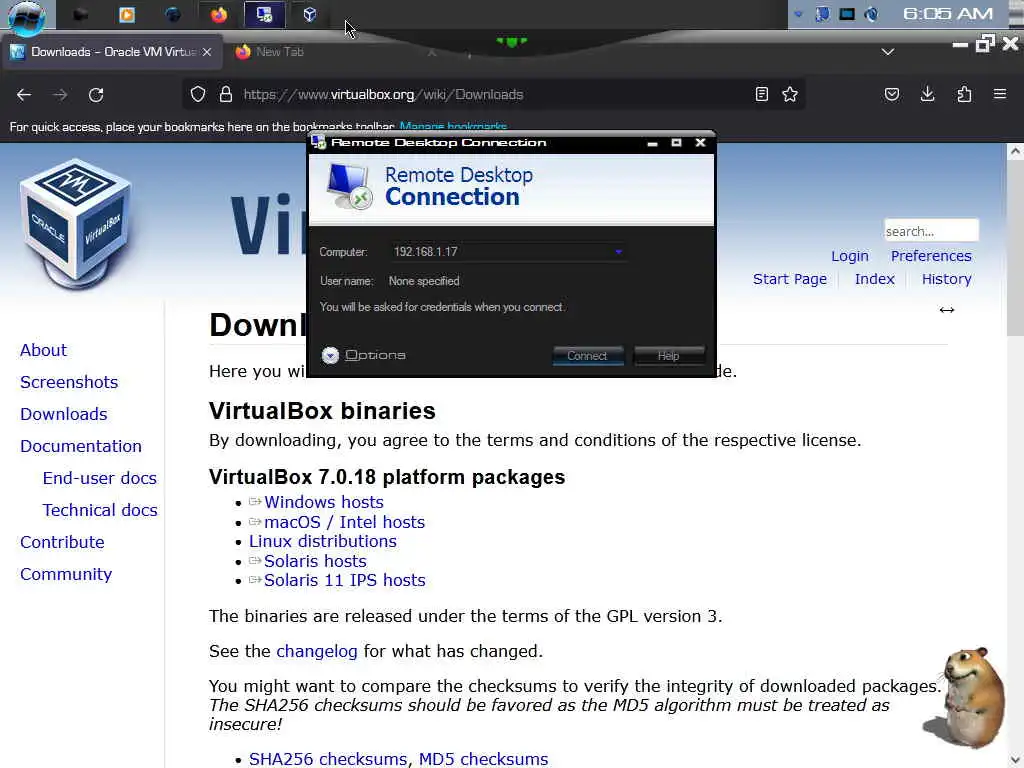Viewport: 1024px width, 768px height.
Task: Download the Solaris 11 IPS hosts package
Action: (345, 580)
